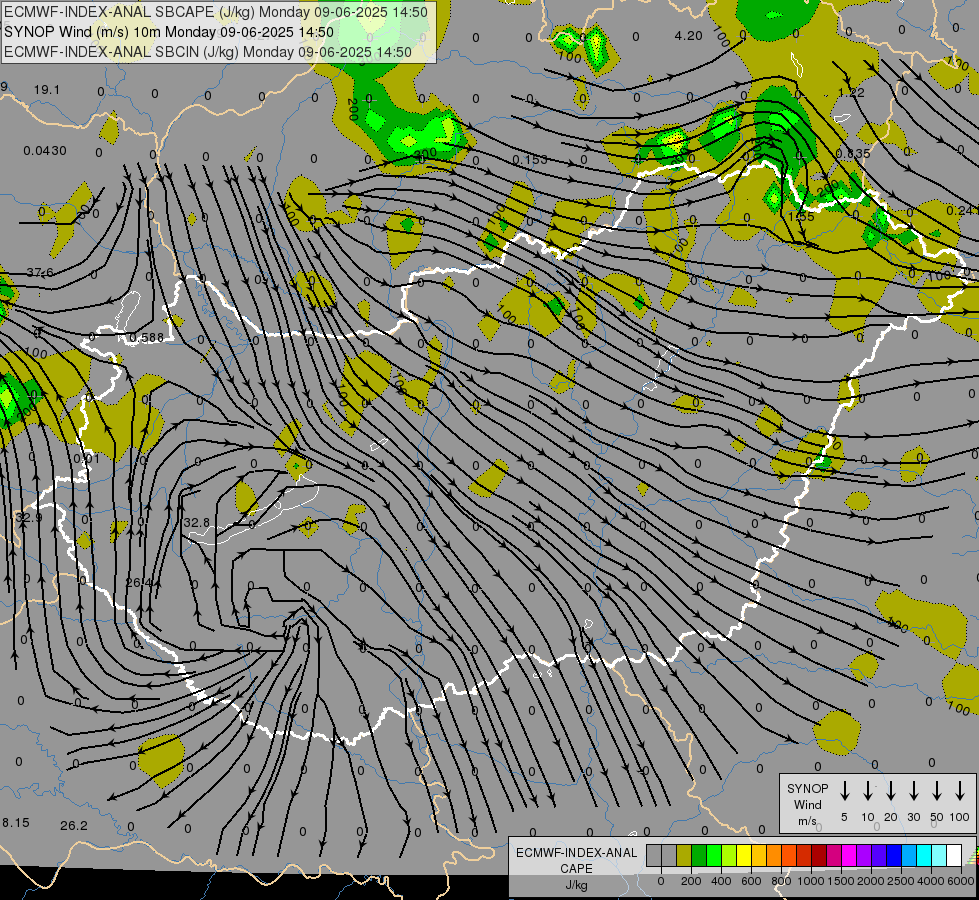Click the '300' contour label on the map
This screenshot has width=979, height=900.
coord(425,153)
